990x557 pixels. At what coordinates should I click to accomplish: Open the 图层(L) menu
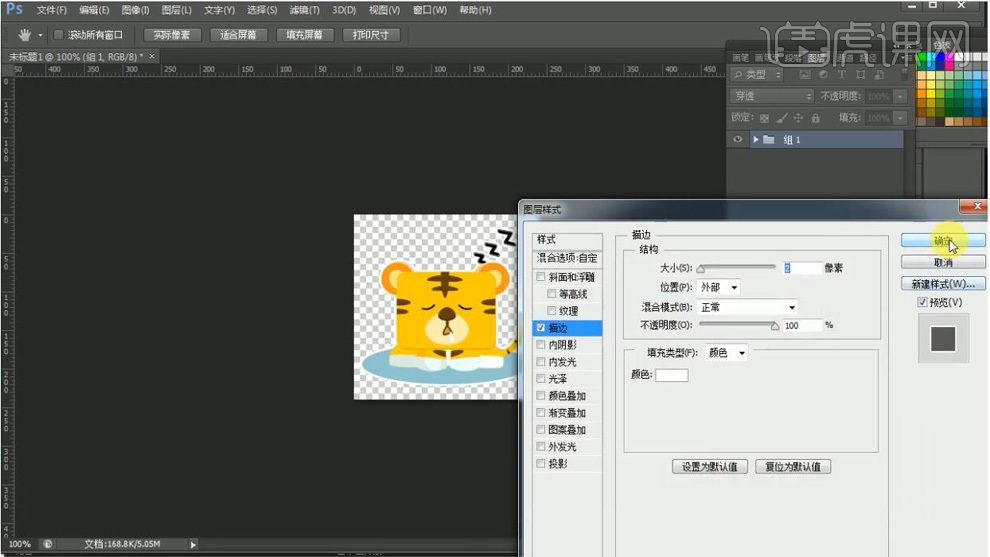177,10
